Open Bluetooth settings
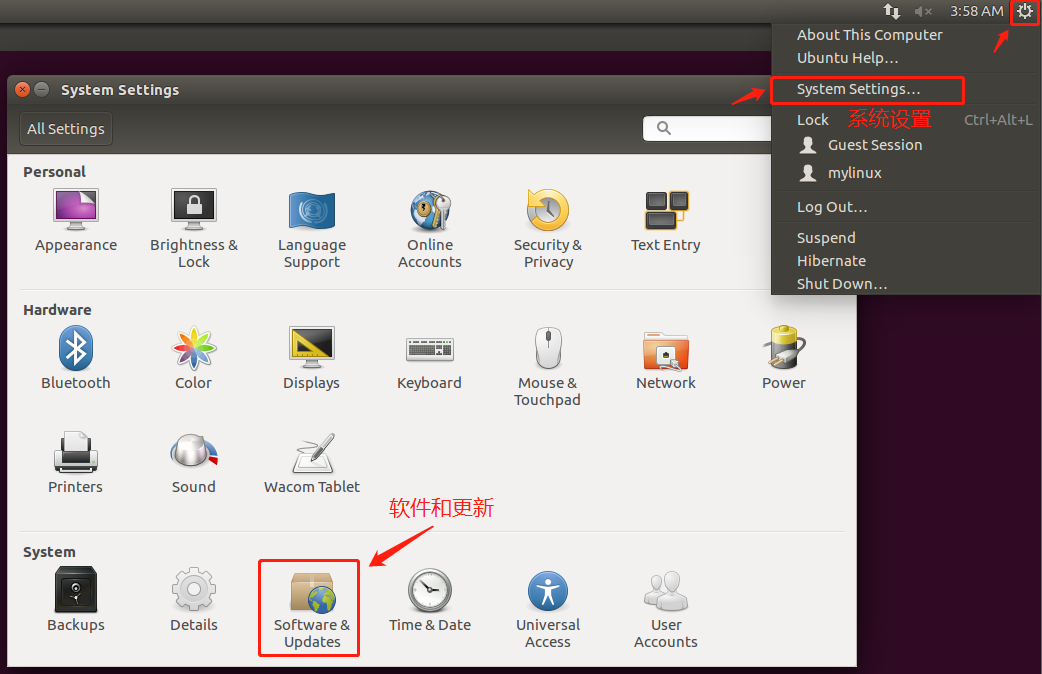This screenshot has width=1042, height=674. pos(76,358)
